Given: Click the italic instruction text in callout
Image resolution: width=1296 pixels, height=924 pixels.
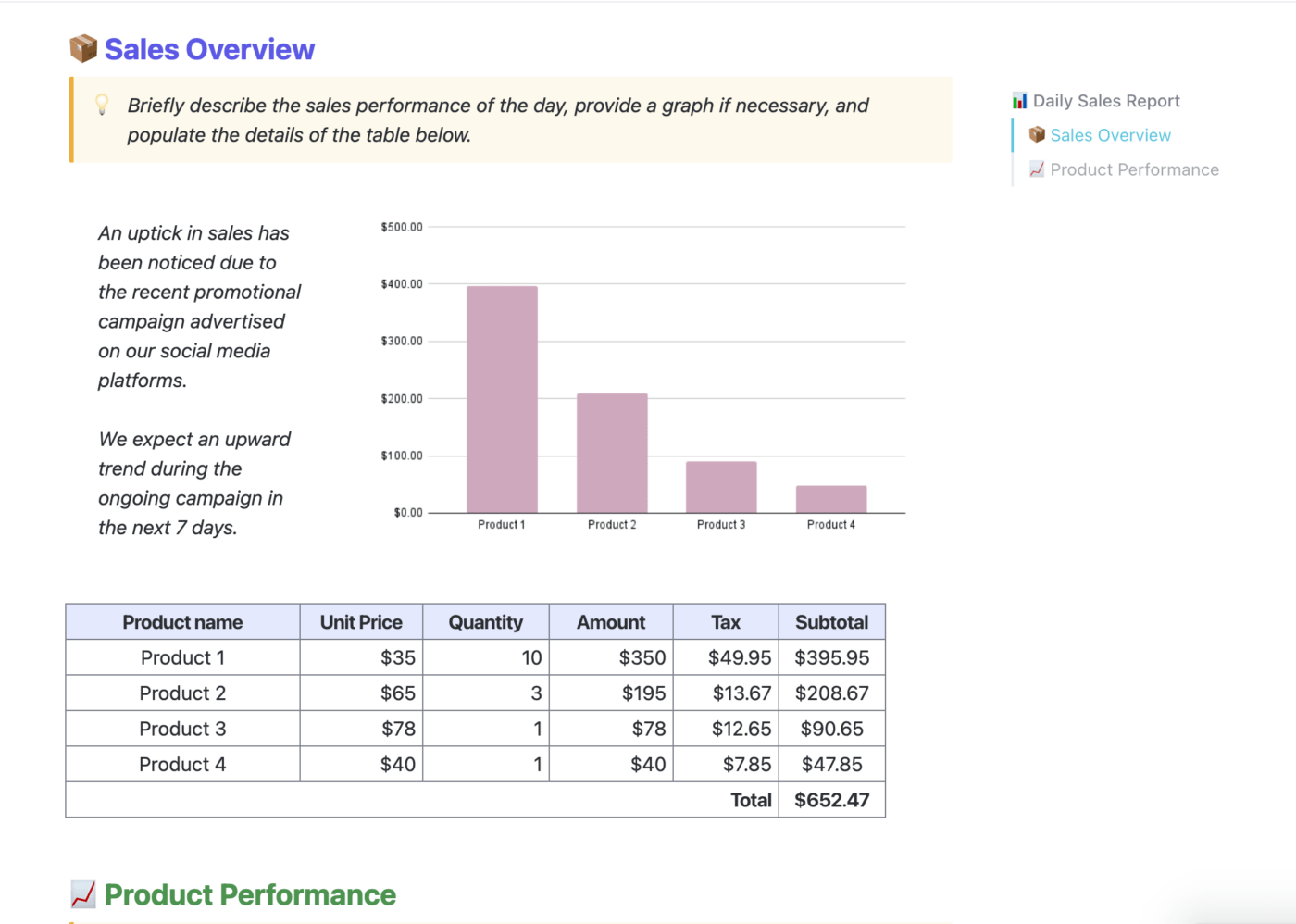Looking at the screenshot, I should [498, 120].
